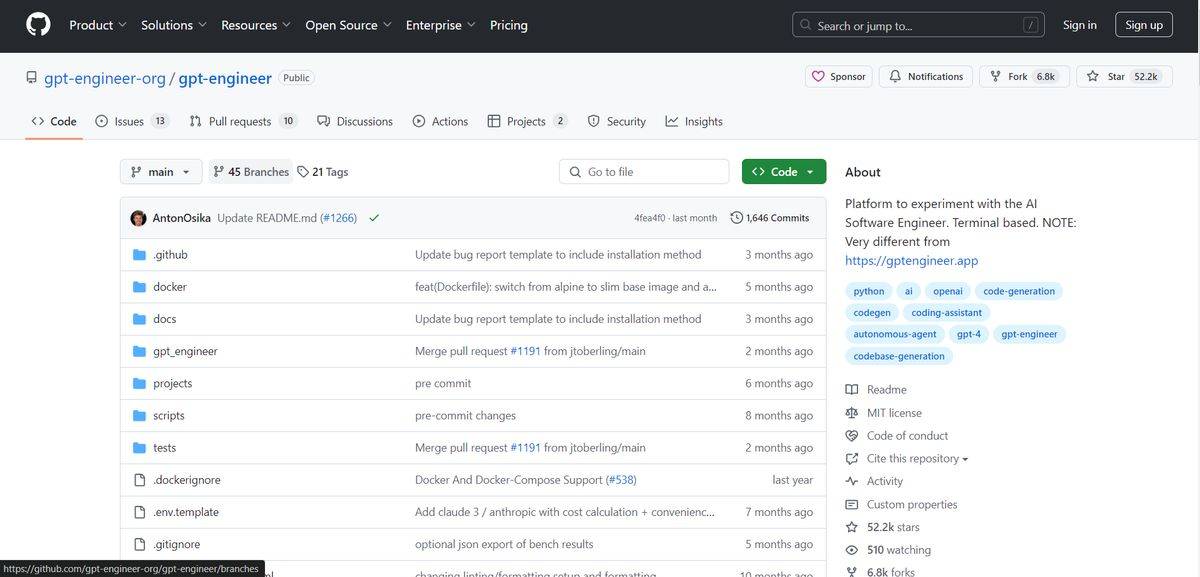Viewport: 1200px width, 577px height.
Task: Expand the main branch selector
Action: tap(161, 172)
